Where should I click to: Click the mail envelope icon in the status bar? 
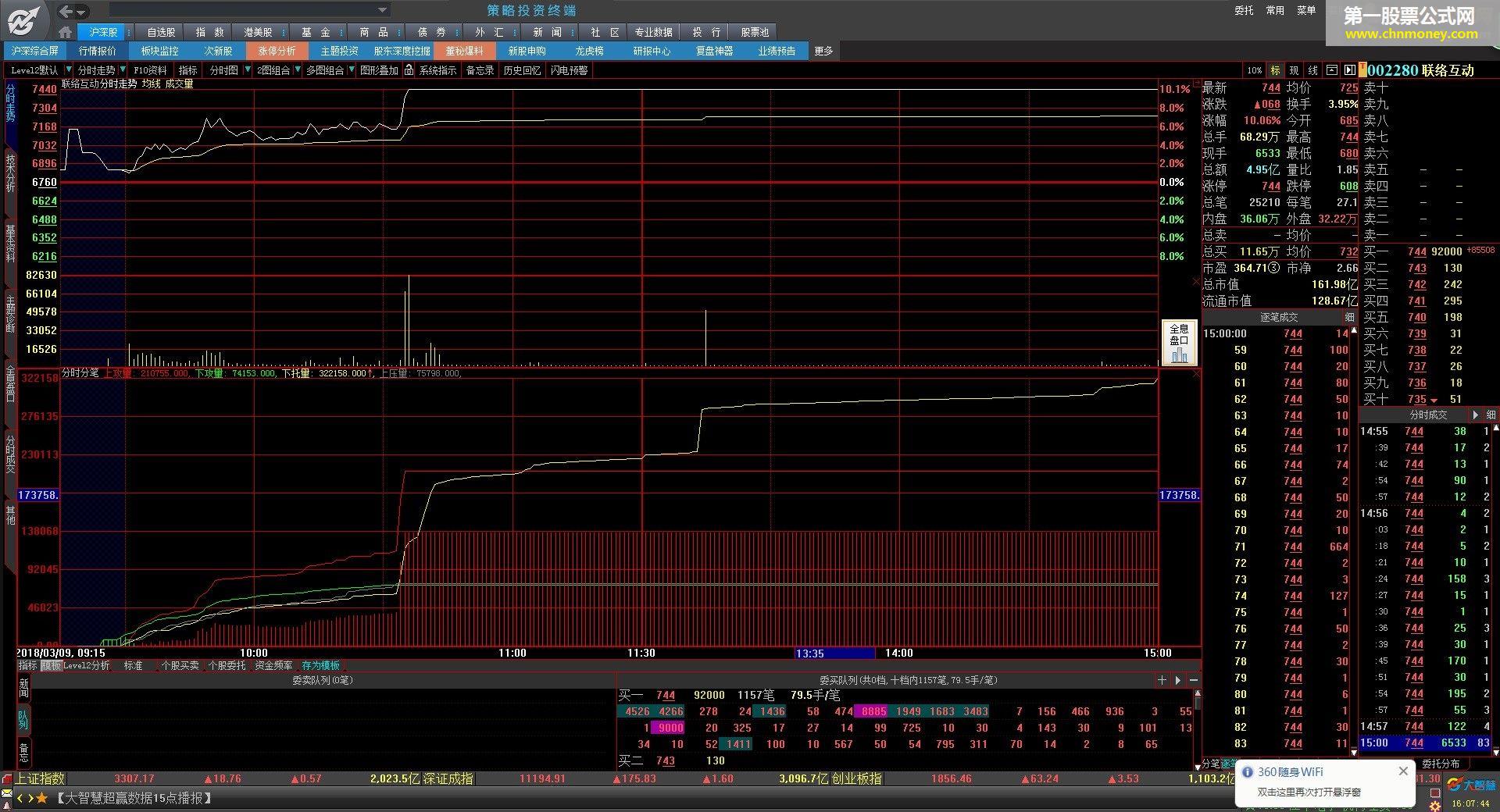coord(6,794)
